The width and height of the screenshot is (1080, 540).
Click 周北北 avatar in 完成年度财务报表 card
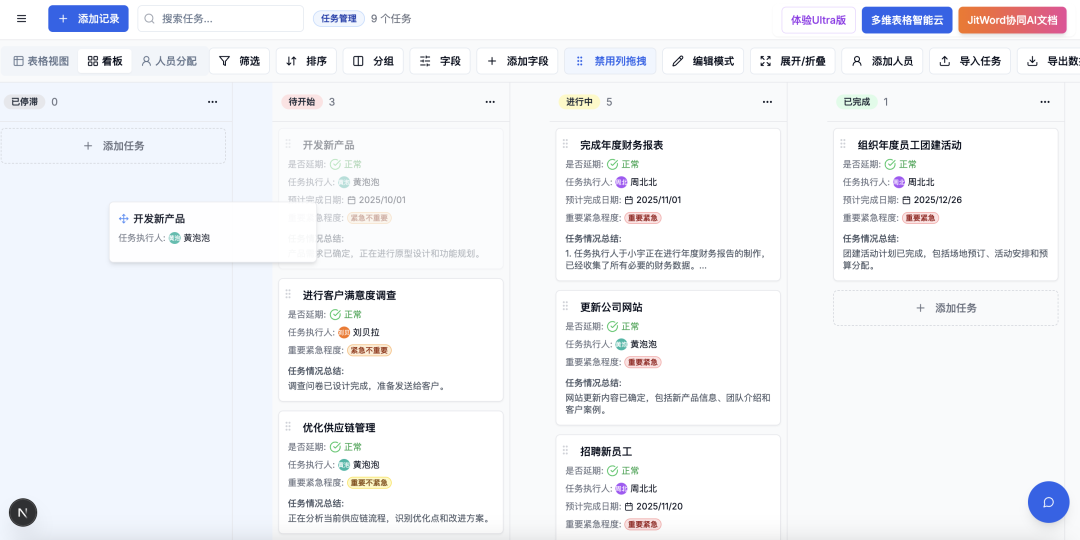[x=621, y=183]
